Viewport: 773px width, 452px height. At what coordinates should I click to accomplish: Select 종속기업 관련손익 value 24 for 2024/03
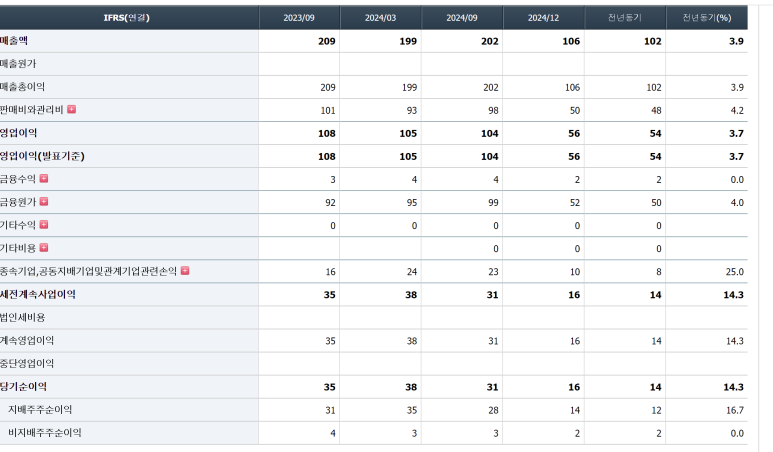412,272
